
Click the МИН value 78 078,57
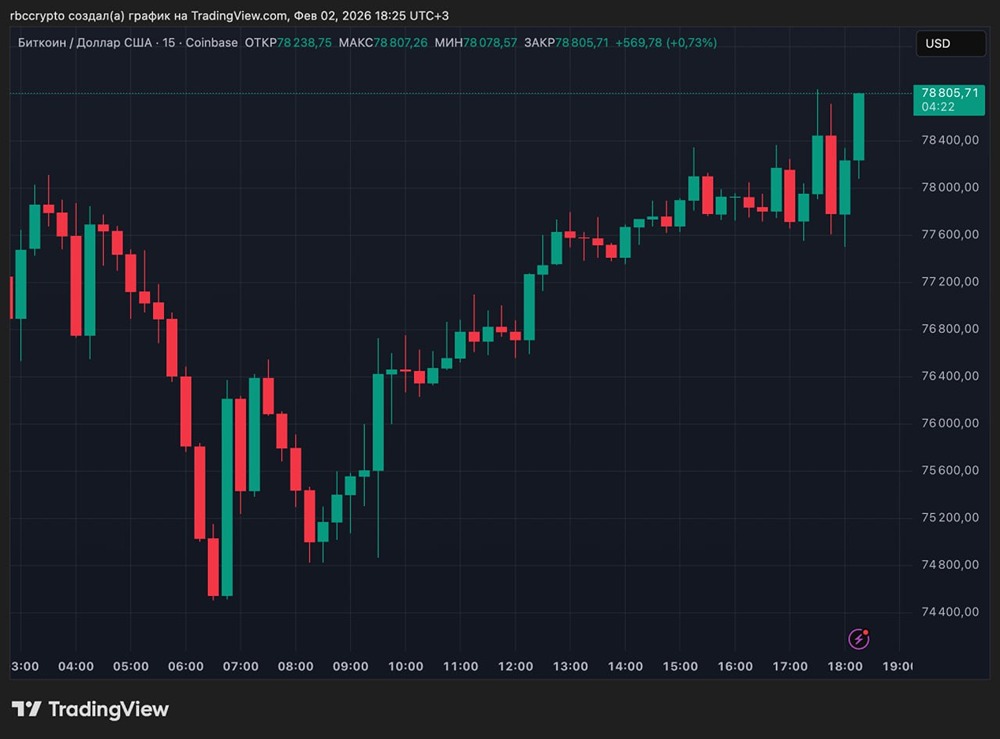tap(490, 43)
